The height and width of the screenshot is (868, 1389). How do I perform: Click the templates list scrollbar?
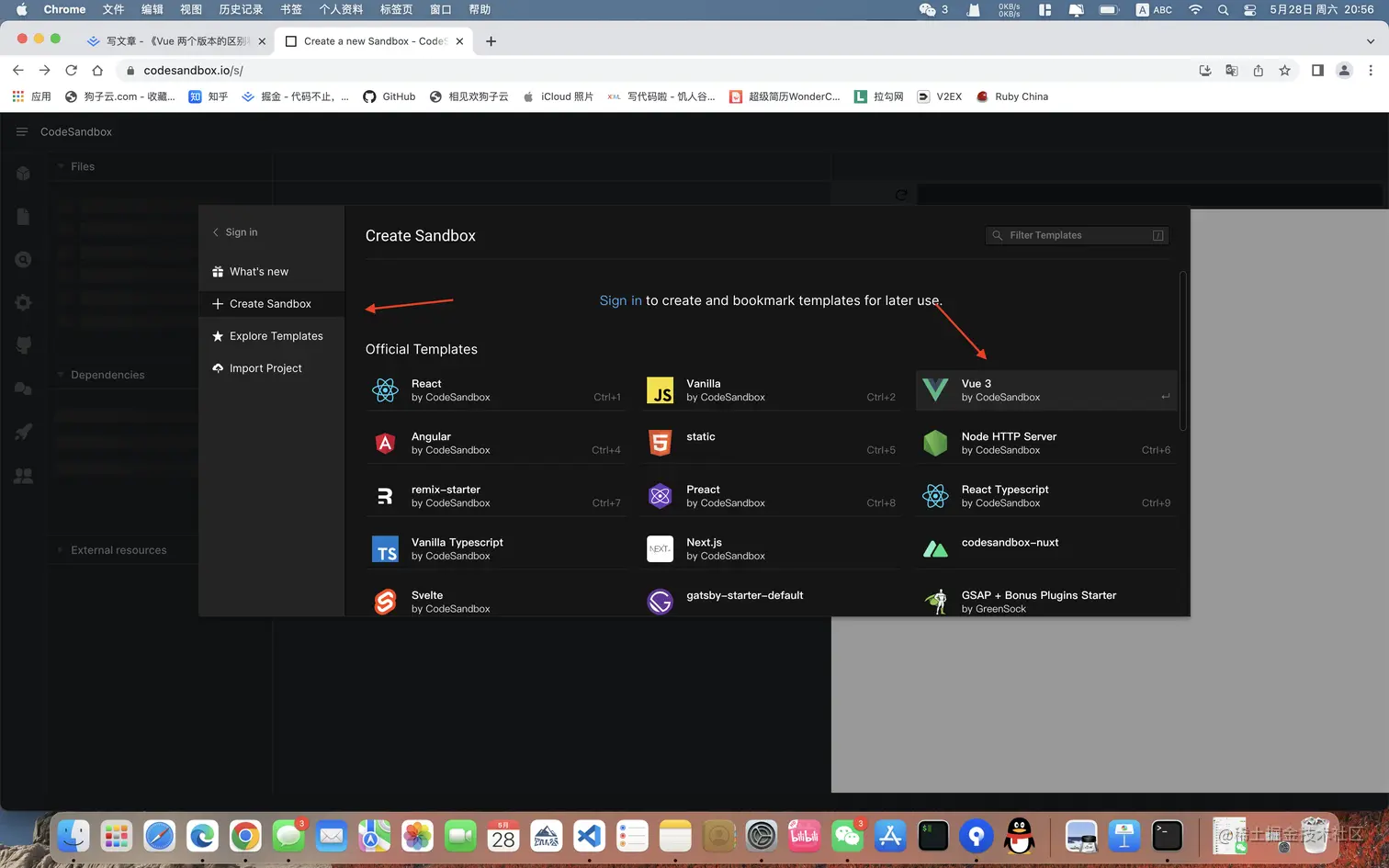[x=1183, y=351]
